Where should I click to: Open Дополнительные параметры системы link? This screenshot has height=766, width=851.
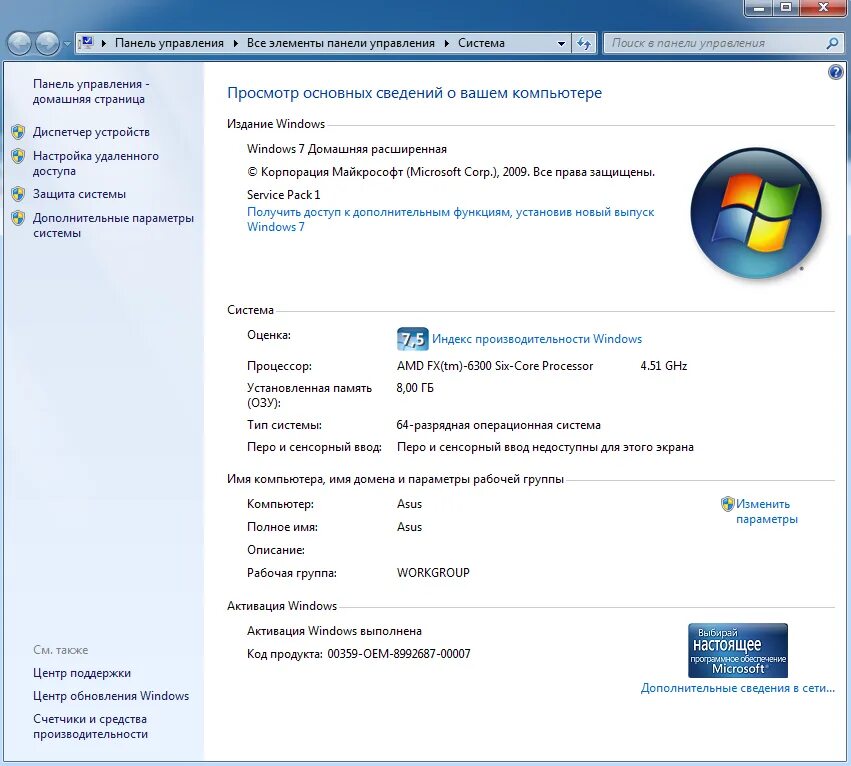point(113,225)
